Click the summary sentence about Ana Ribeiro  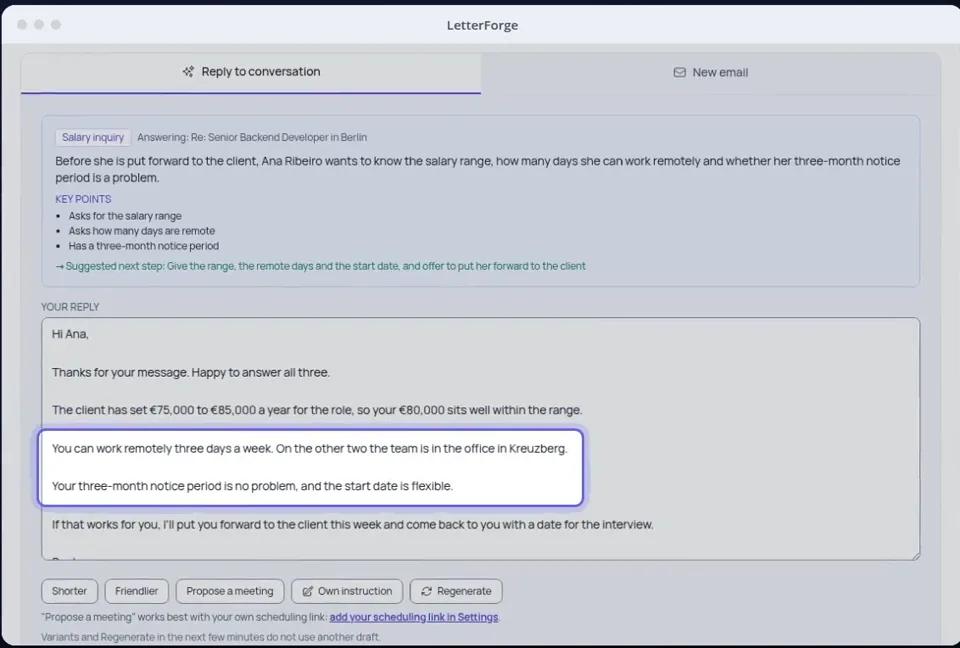pyautogui.click(x=478, y=169)
